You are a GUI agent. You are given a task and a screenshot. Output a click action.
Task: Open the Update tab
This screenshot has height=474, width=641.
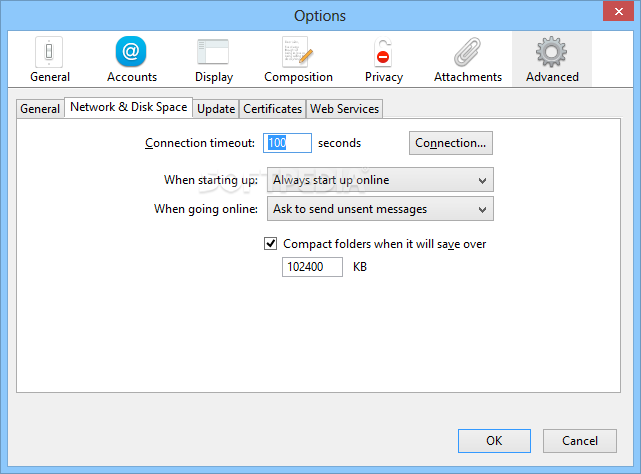click(216, 109)
